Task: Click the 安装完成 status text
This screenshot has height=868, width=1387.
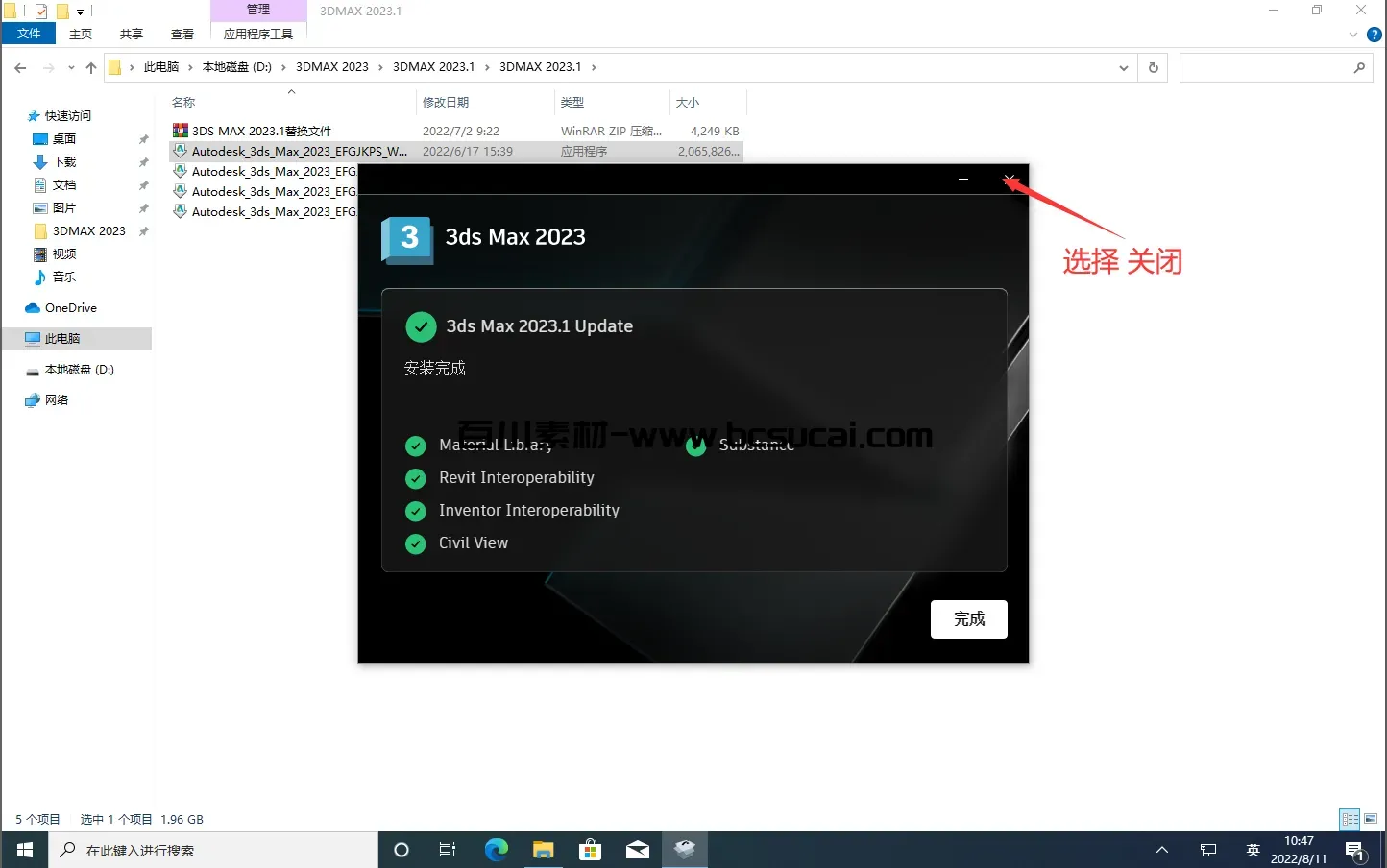Action: coord(435,368)
